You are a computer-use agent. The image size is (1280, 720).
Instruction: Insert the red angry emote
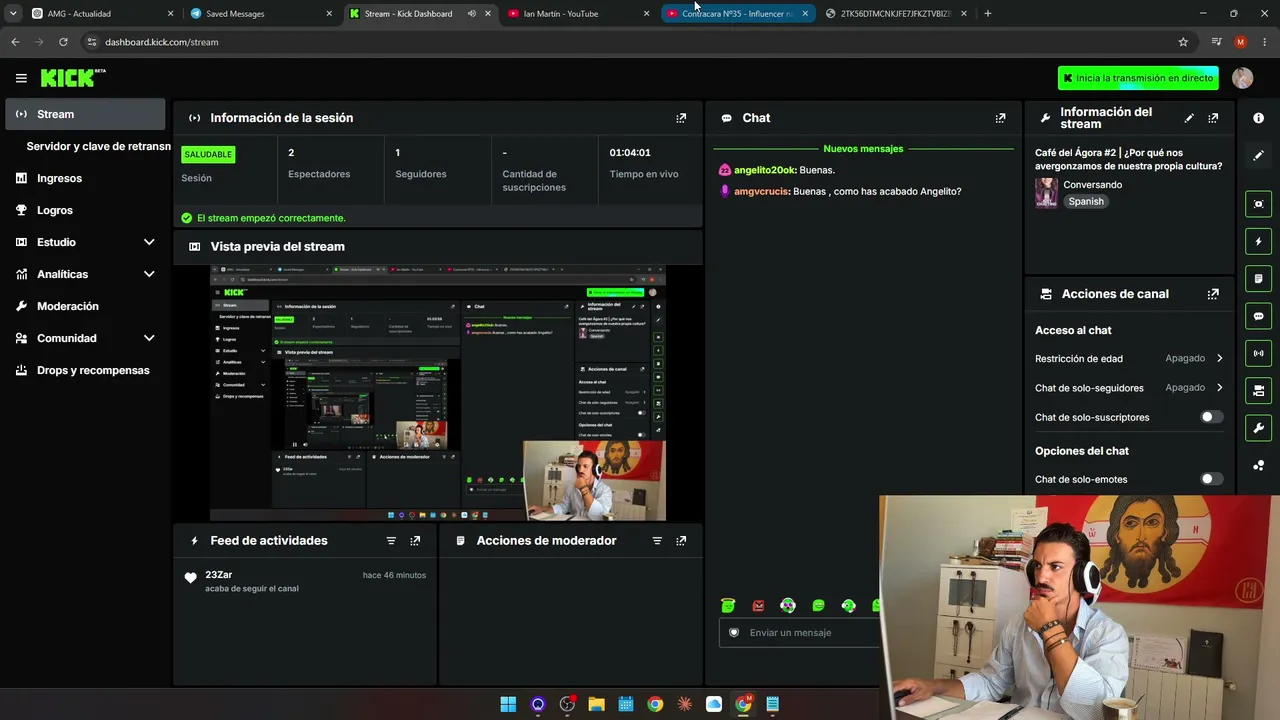pyautogui.click(x=758, y=605)
